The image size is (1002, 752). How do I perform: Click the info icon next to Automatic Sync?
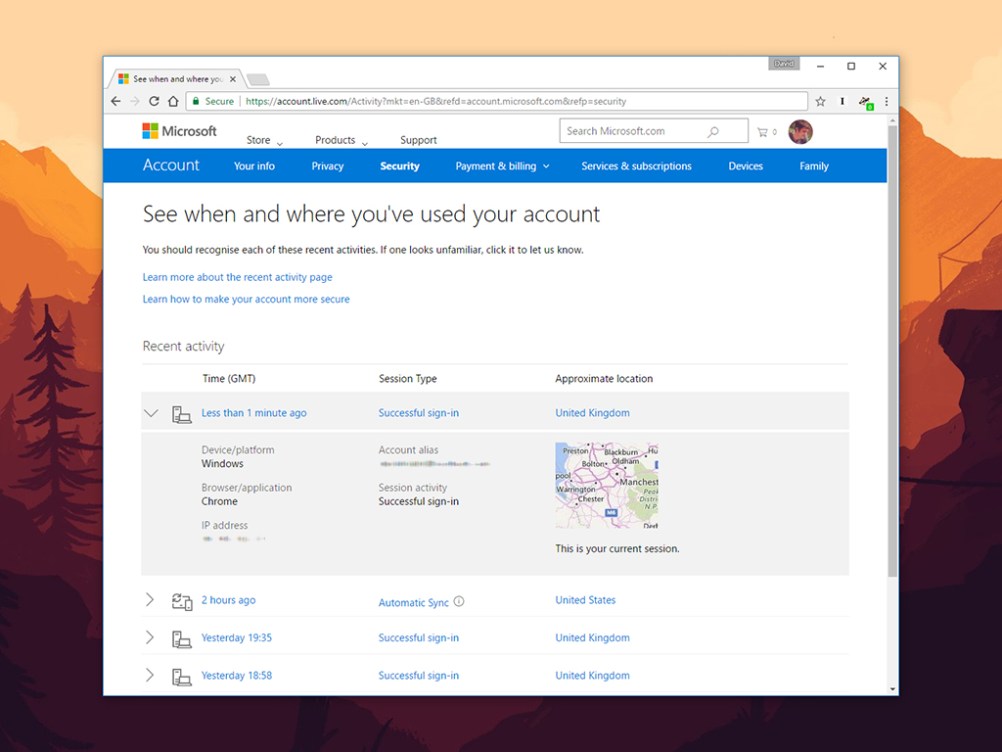pos(459,601)
